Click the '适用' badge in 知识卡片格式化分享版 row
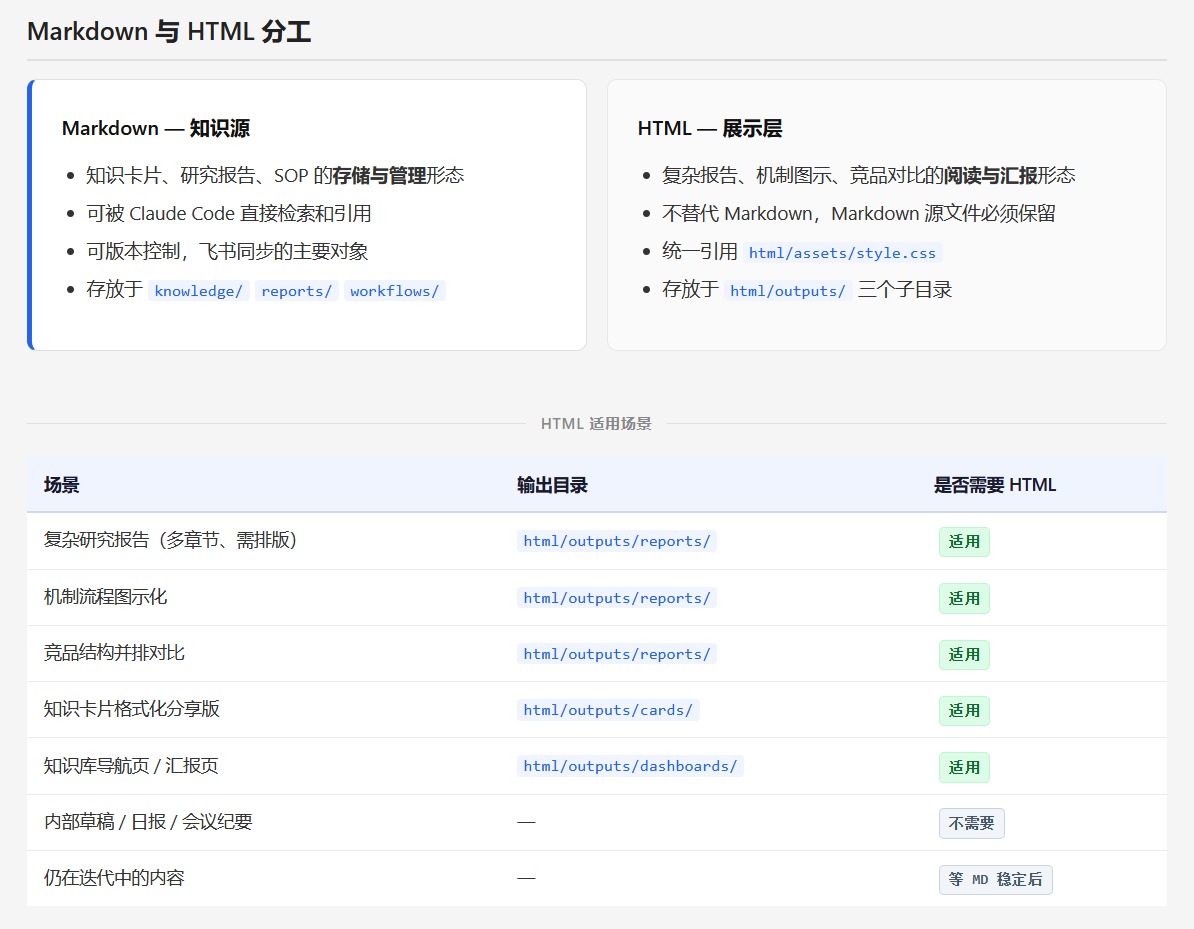The image size is (1194, 929). coord(964,710)
